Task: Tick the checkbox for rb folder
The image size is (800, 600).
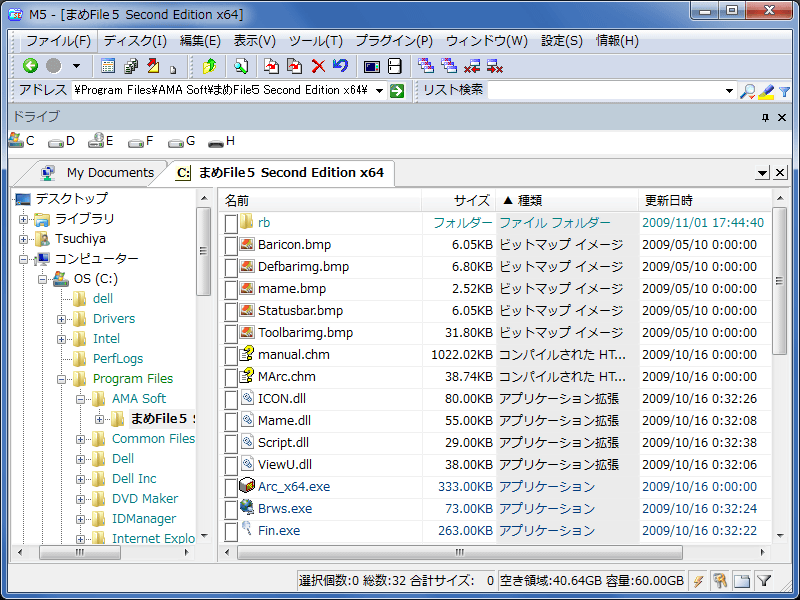Action: 231,223
